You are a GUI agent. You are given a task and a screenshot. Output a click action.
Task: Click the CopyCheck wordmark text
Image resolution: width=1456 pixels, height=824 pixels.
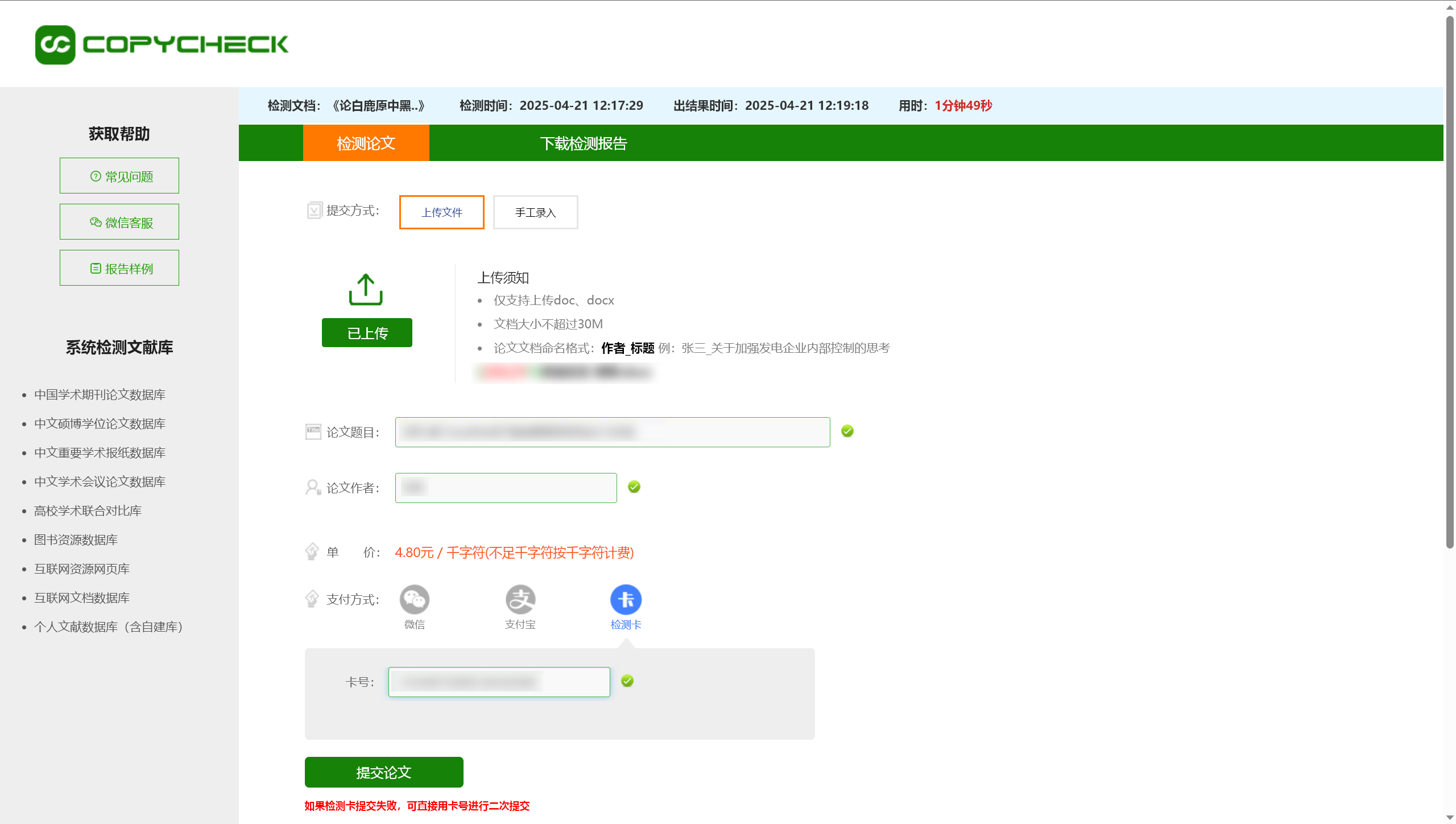(185, 44)
